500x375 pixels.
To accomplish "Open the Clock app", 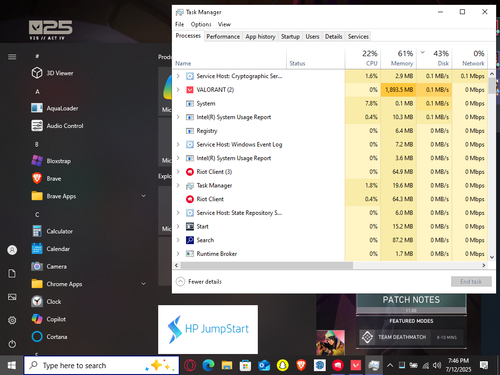I will tap(46, 302).
